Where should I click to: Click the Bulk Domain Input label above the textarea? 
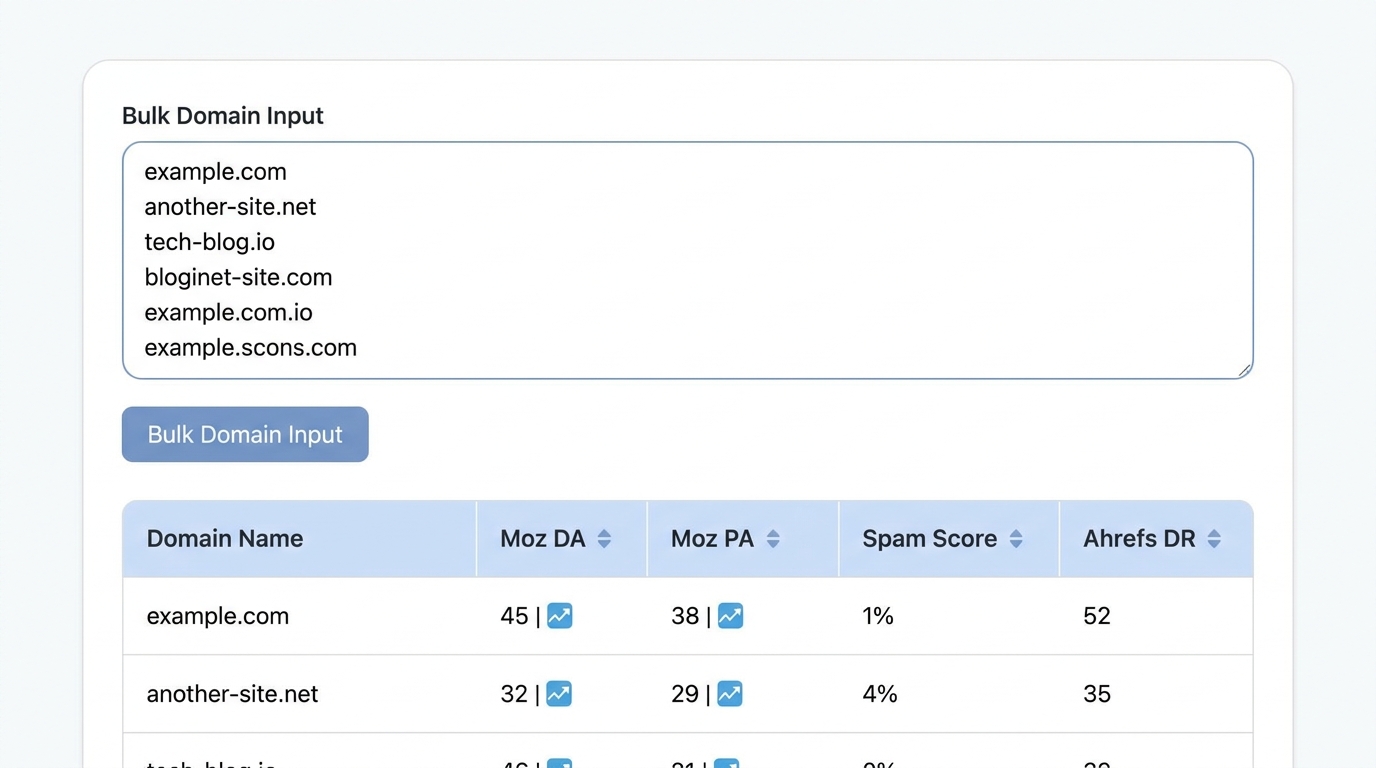pyautogui.click(x=223, y=116)
